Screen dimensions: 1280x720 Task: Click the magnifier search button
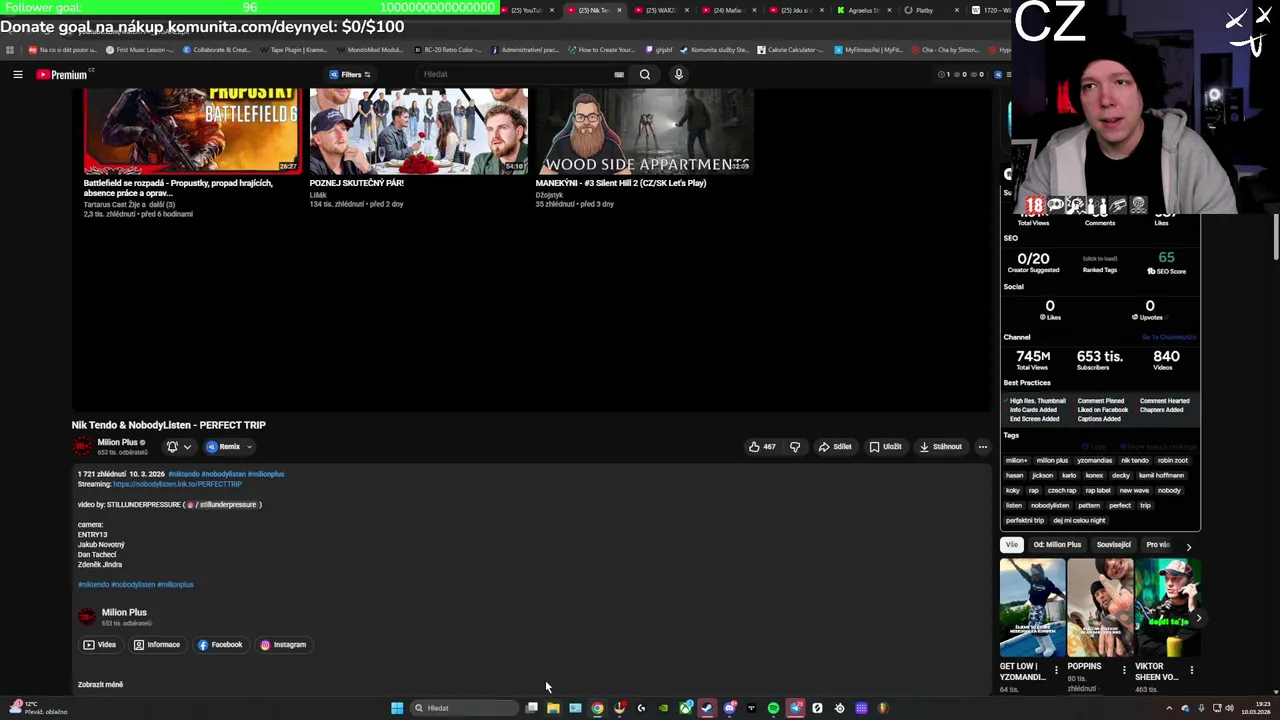[x=645, y=74]
